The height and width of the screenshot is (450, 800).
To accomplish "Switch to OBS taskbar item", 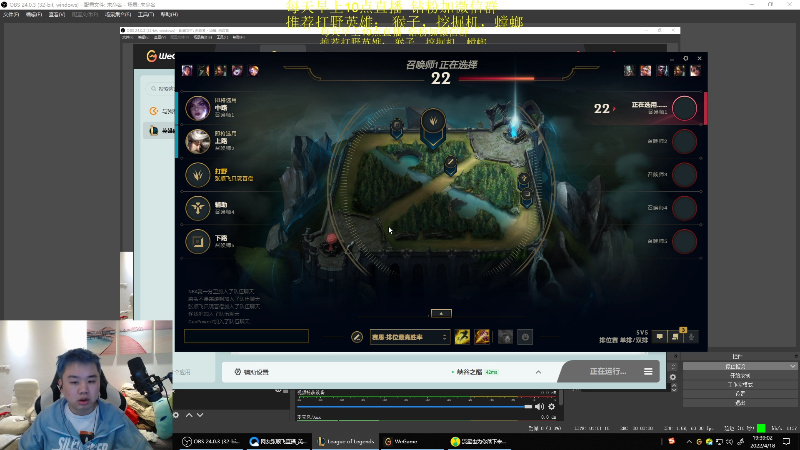I will tap(211, 441).
